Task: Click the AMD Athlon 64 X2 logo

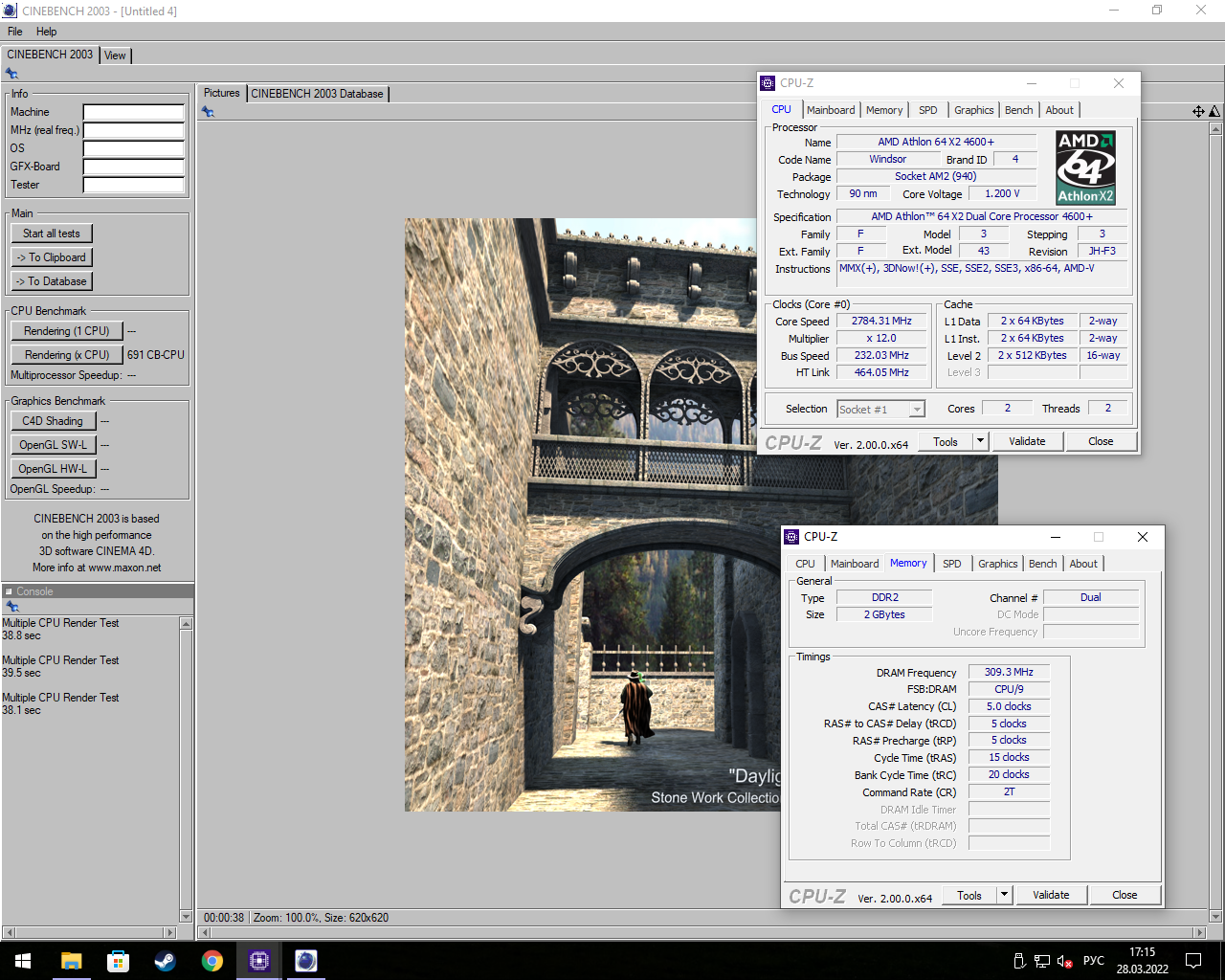Action: (x=1086, y=168)
